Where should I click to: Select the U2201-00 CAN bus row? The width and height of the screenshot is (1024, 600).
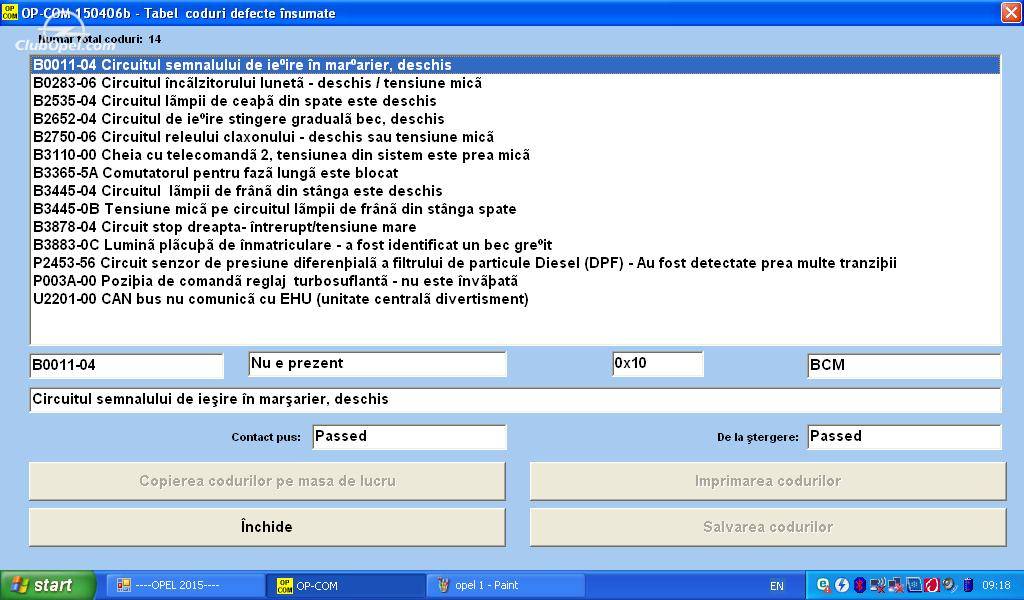[x=515, y=299]
